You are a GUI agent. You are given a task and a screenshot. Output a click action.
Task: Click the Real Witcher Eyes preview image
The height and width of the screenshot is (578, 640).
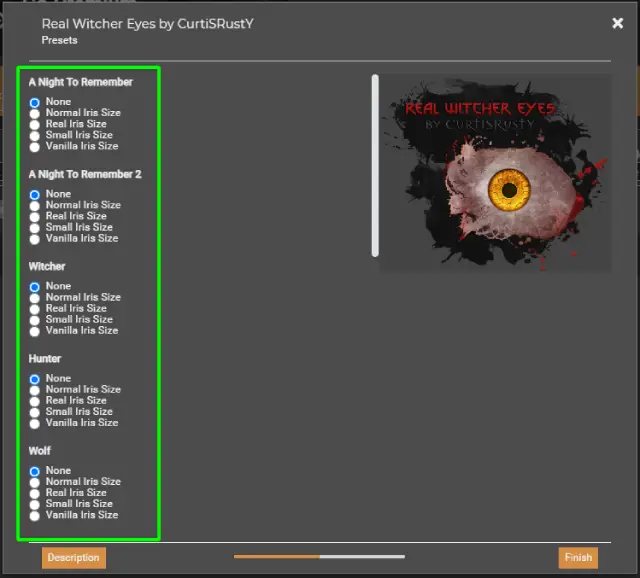coord(496,172)
